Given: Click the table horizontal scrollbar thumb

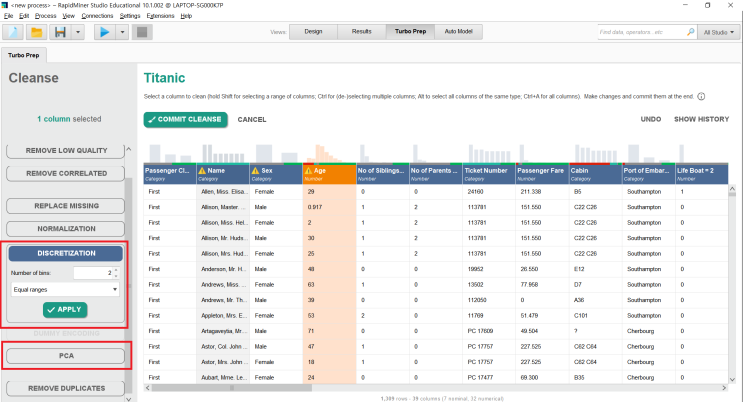Looking at the screenshot, I should (232, 388).
